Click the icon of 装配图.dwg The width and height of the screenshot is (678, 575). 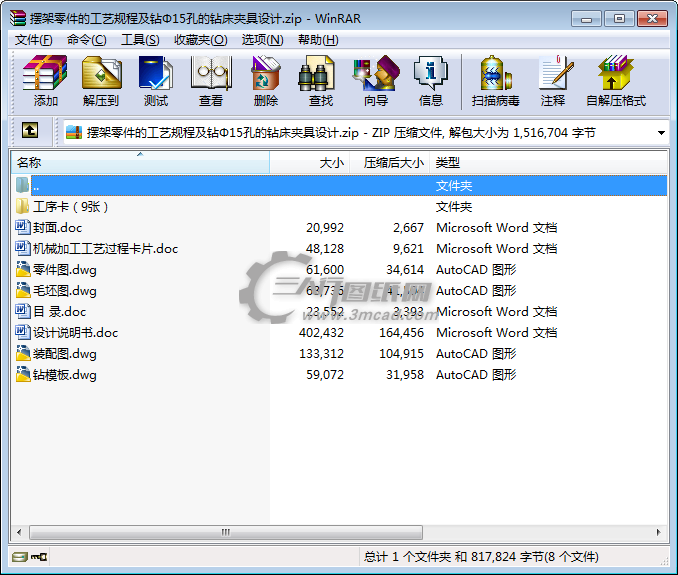(x=22, y=353)
